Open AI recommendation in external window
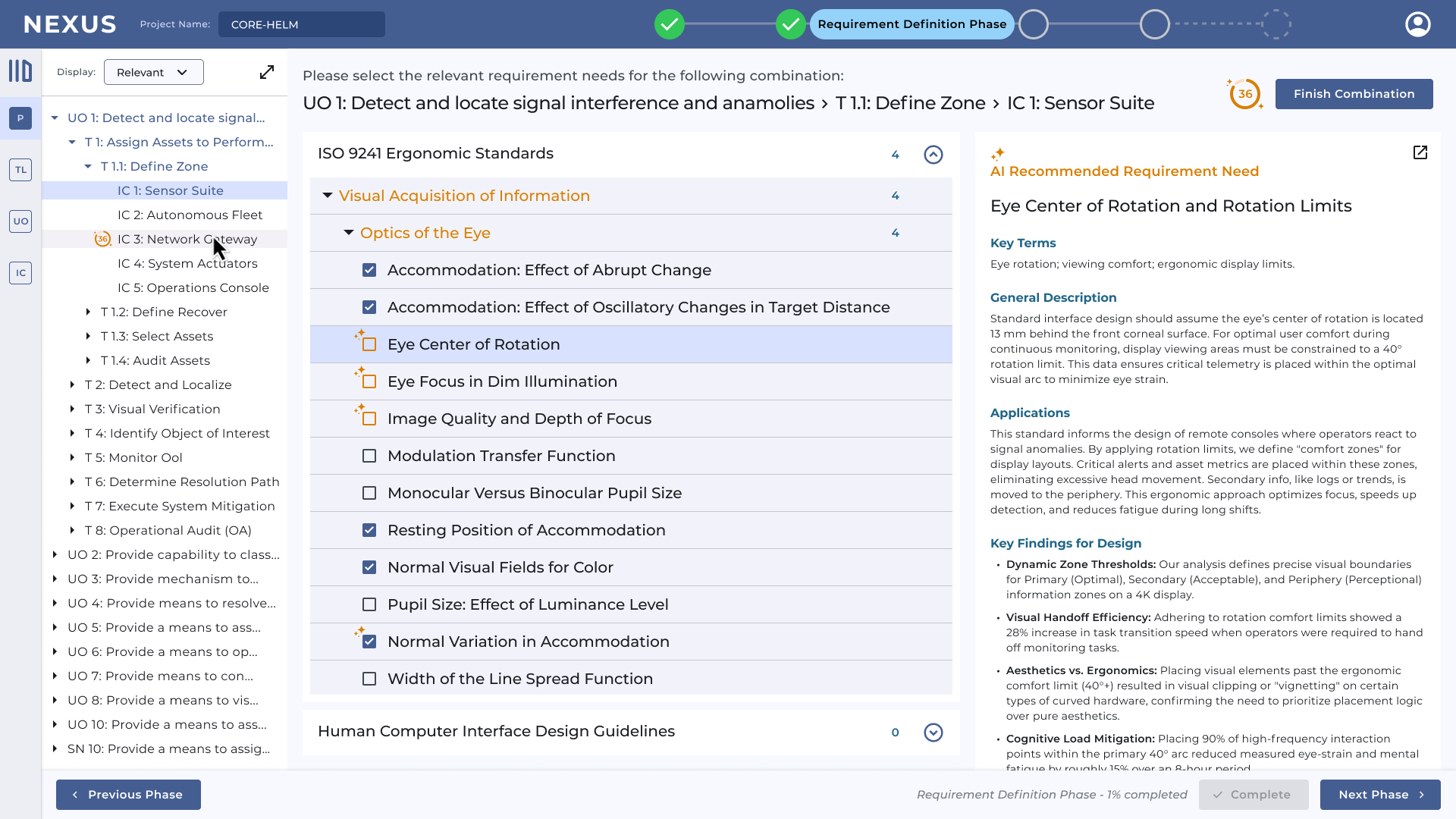Viewport: 1456px width, 819px height. pyautogui.click(x=1420, y=152)
